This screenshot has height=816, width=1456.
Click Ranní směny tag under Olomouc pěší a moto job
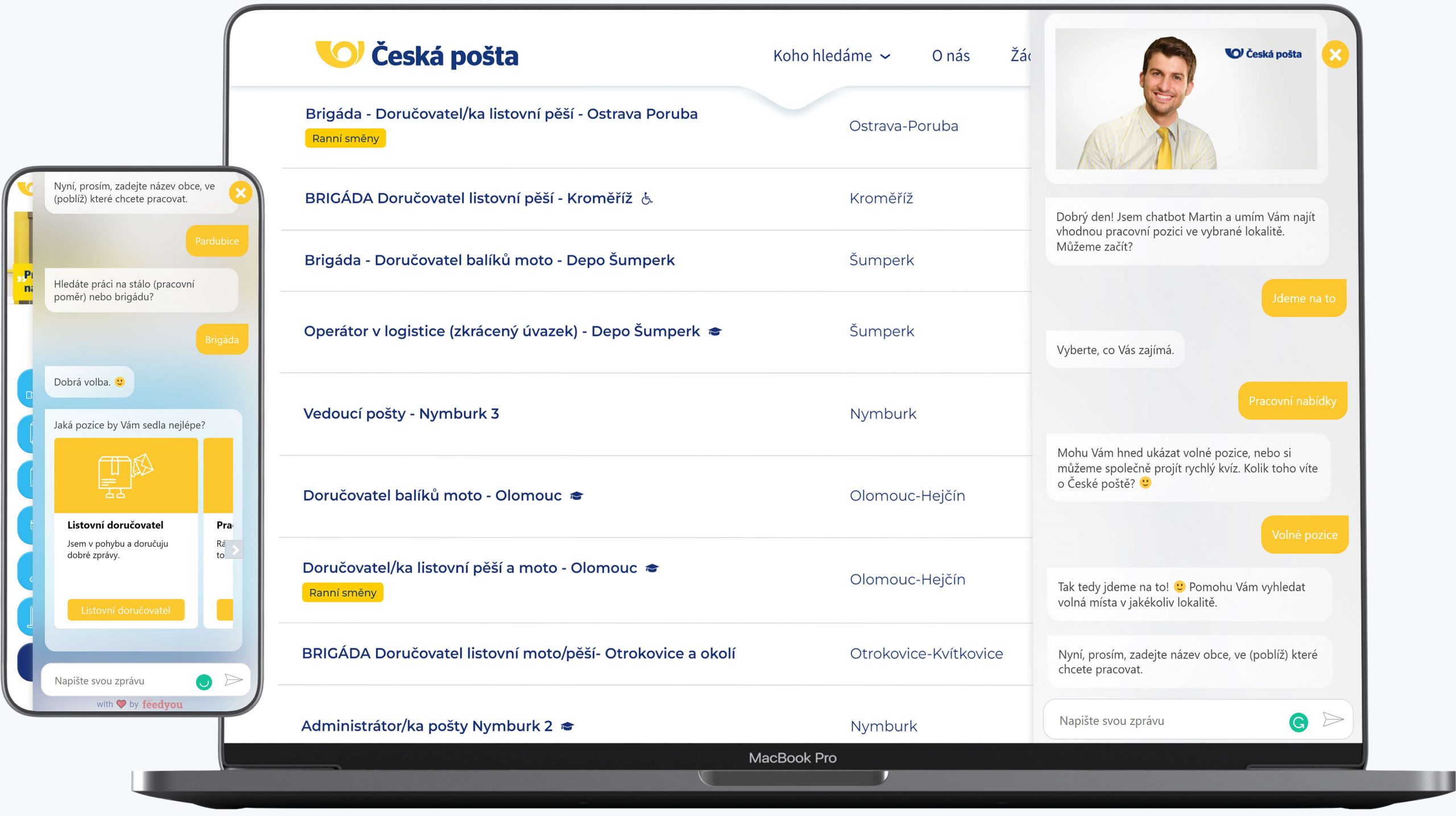pyautogui.click(x=342, y=593)
